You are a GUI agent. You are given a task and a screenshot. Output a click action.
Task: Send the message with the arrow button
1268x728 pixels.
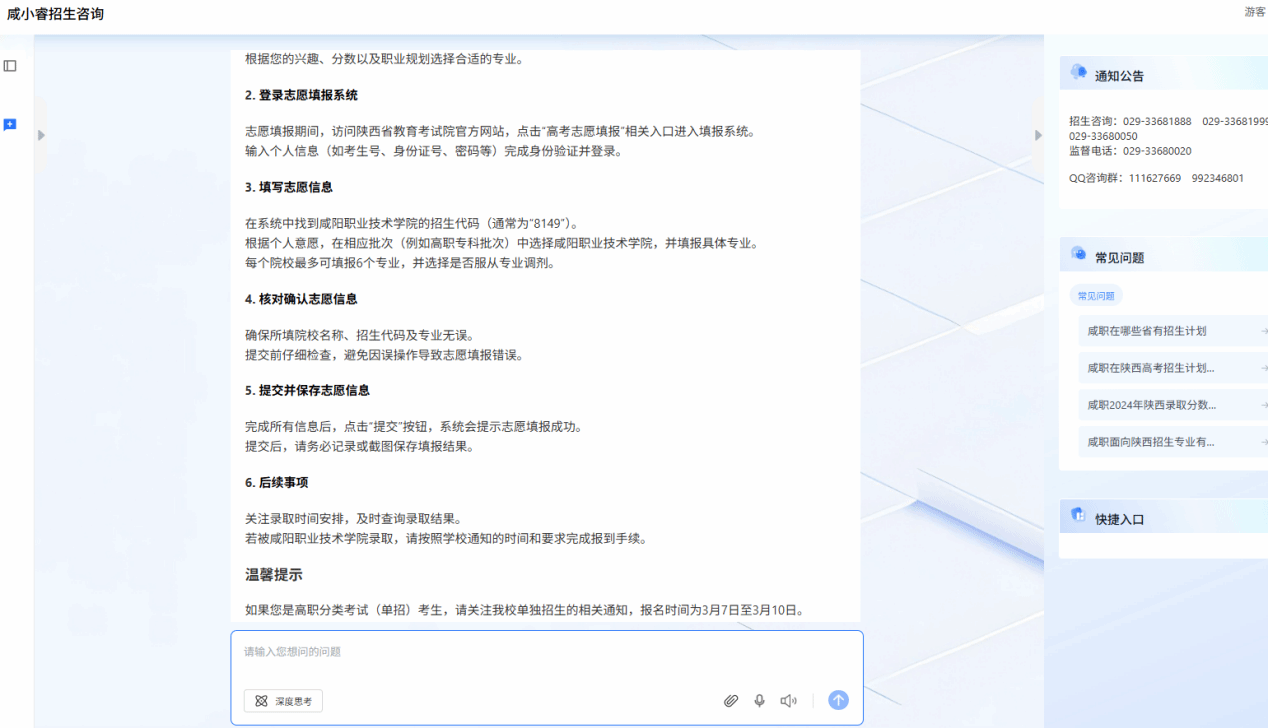tap(838, 700)
